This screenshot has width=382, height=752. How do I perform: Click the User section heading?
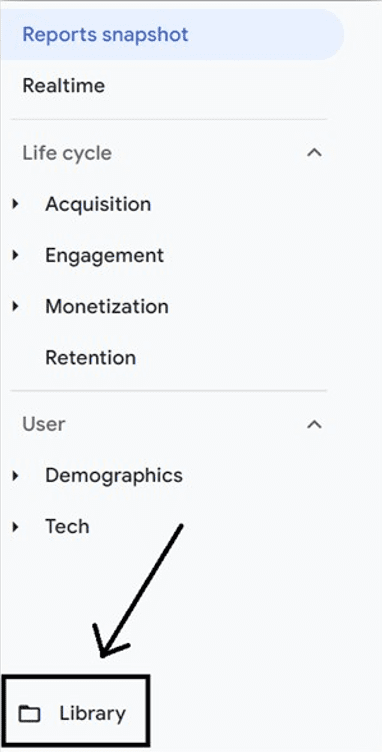point(44,424)
